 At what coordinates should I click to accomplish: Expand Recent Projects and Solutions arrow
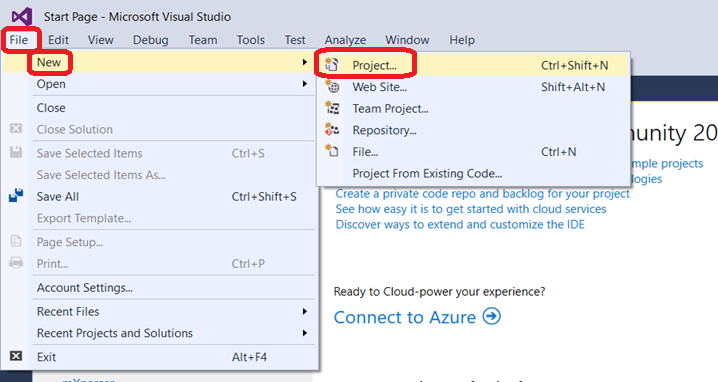click(x=305, y=333)
